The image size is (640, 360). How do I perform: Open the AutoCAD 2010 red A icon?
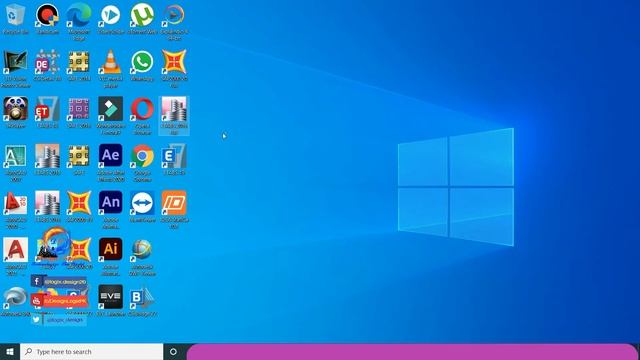click(16, 203)
